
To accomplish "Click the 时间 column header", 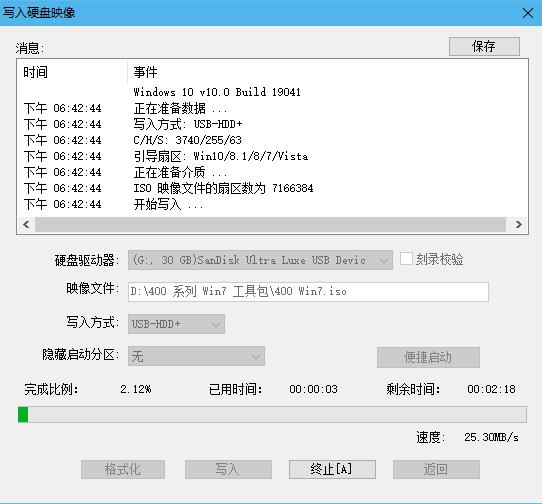I will click(72, 72).
